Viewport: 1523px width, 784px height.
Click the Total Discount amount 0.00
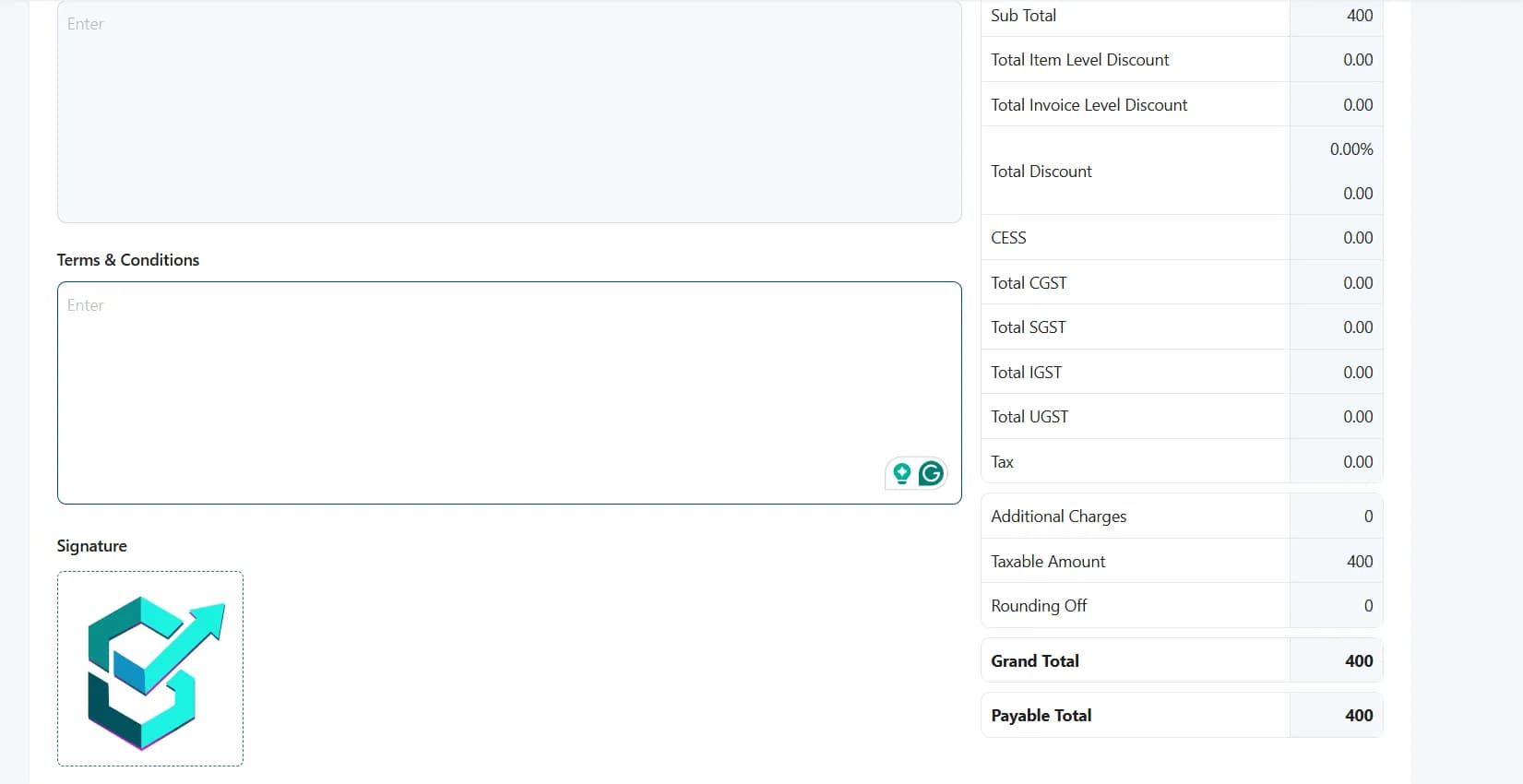[1358, 194]
